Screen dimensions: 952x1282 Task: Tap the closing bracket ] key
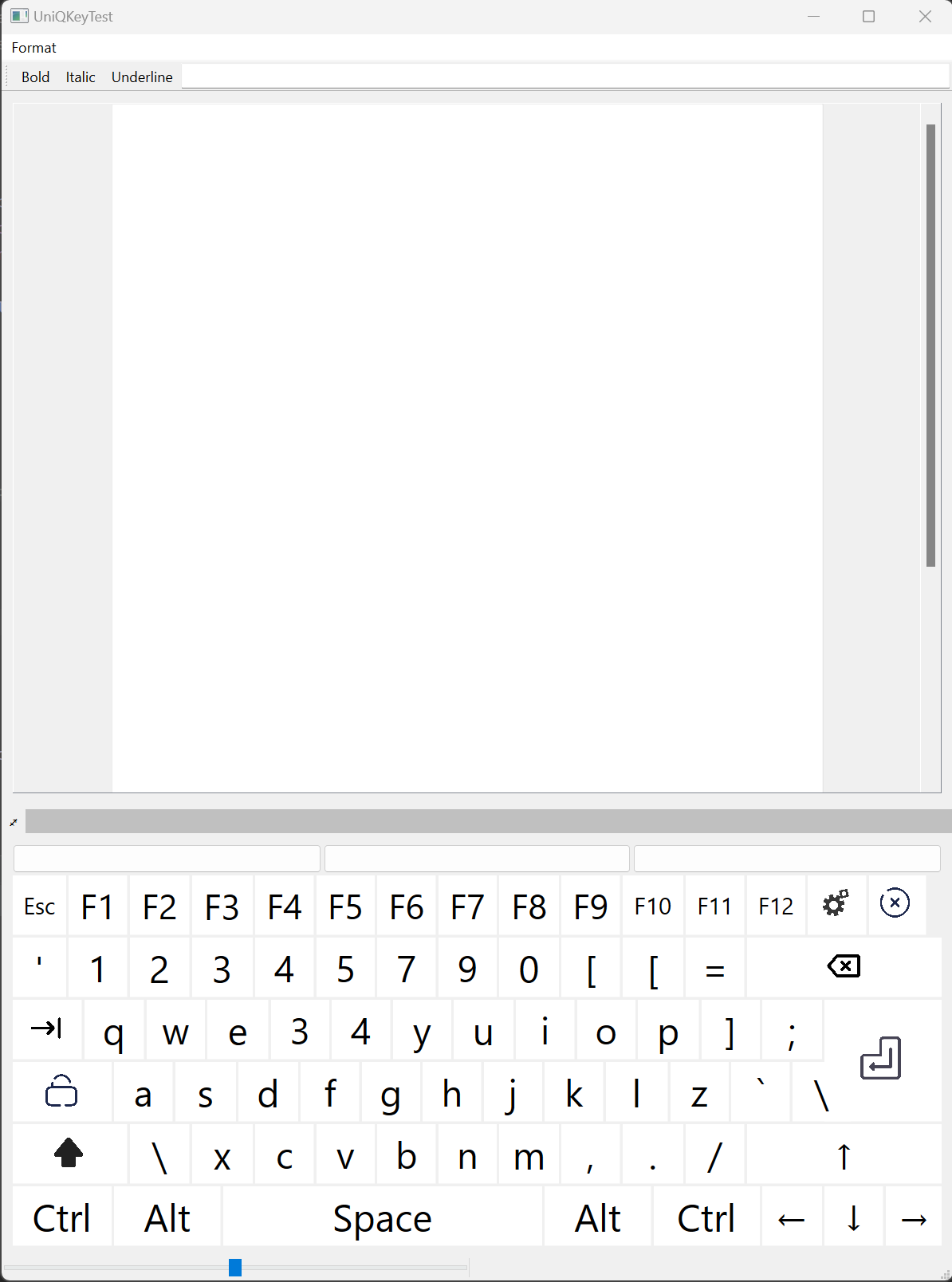(x=730, y=1029)
